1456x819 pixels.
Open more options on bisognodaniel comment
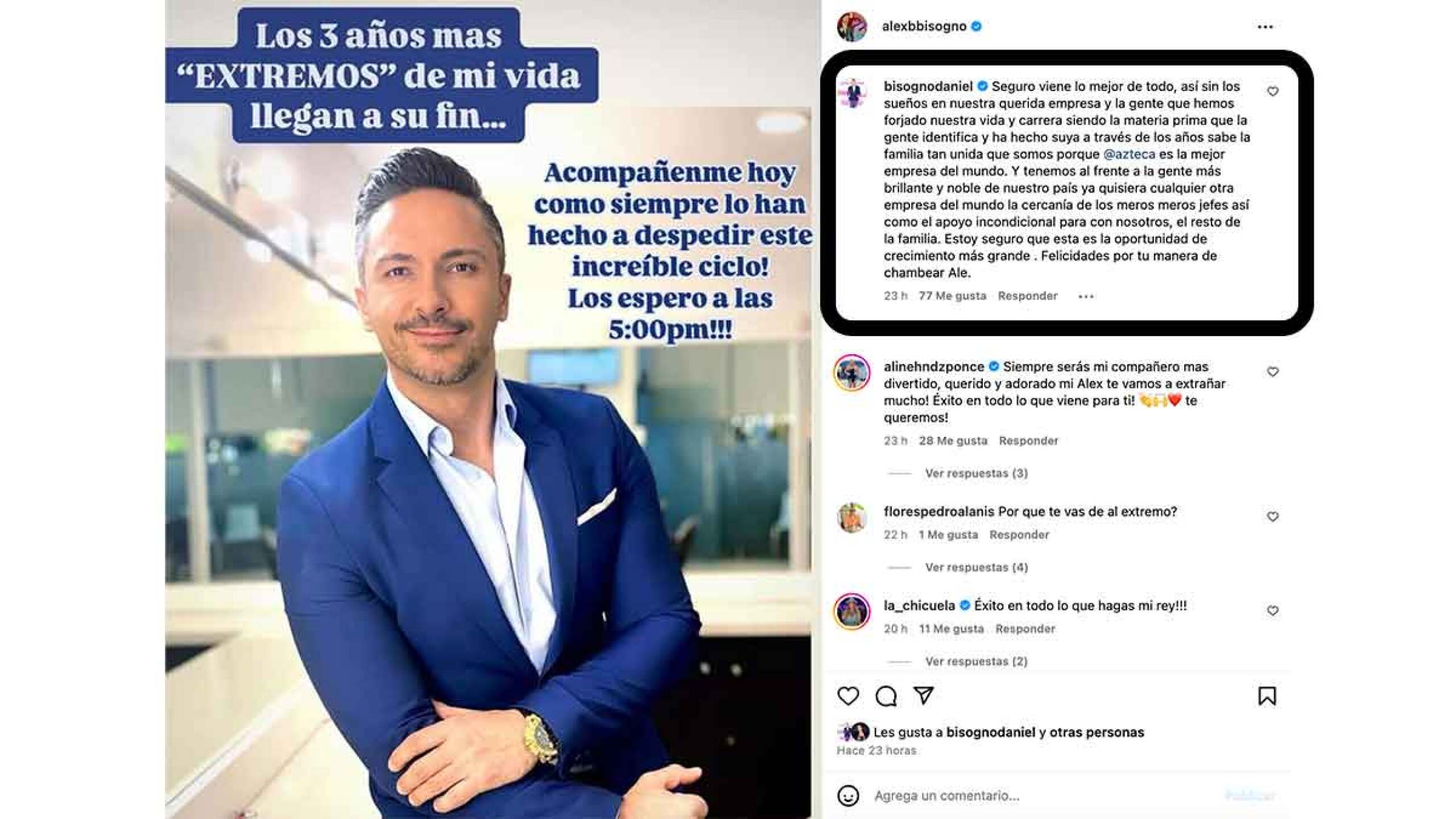pyautogui.click(x=1086, y=296)
